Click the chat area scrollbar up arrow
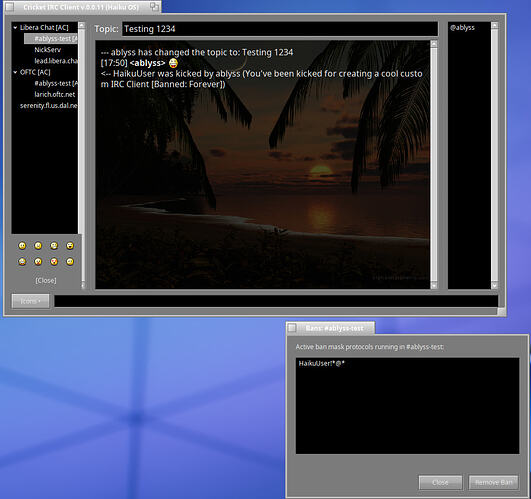This screenshot has width=531, height=499. [433, 44]
